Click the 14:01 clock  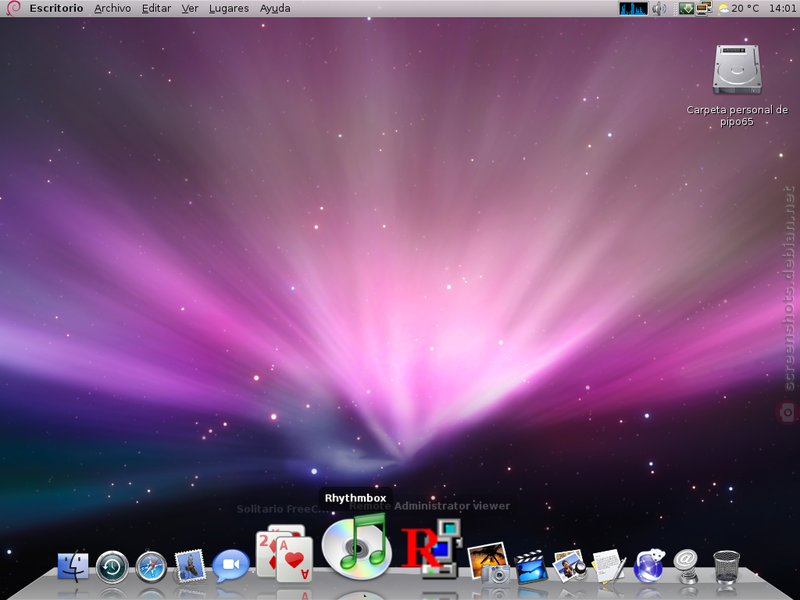[782, 8]
